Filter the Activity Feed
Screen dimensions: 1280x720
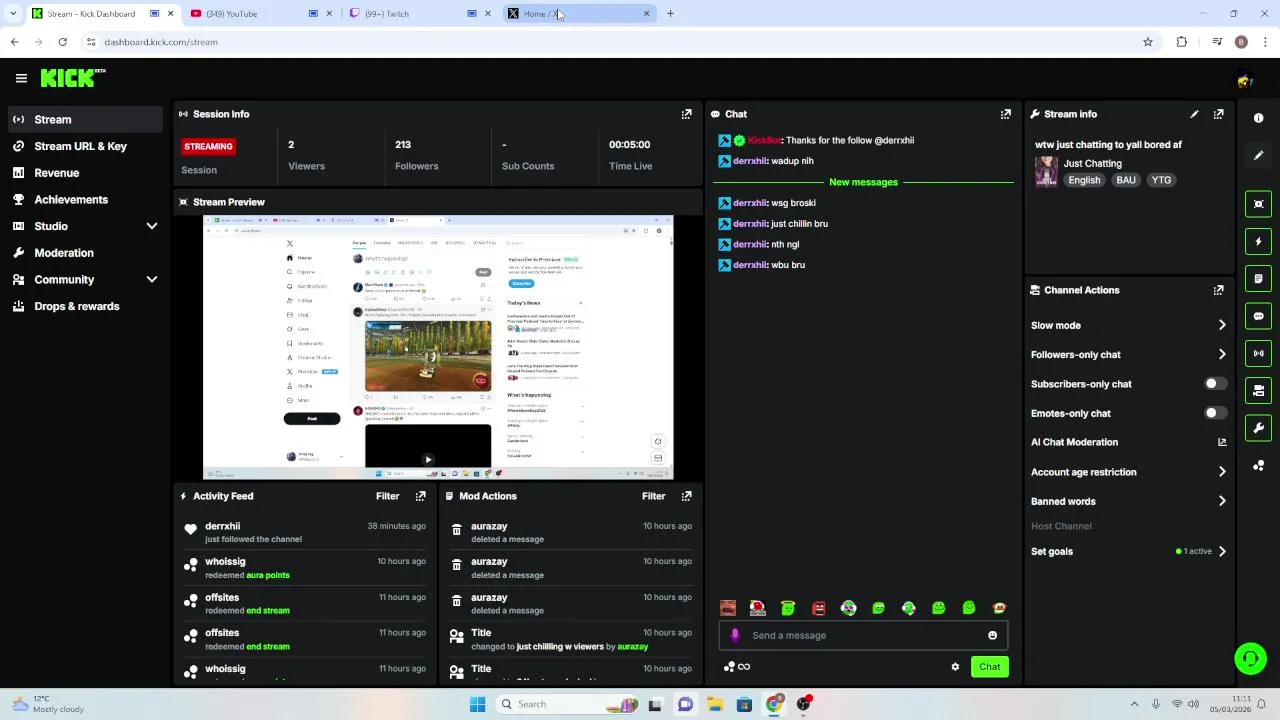(387, 496)
